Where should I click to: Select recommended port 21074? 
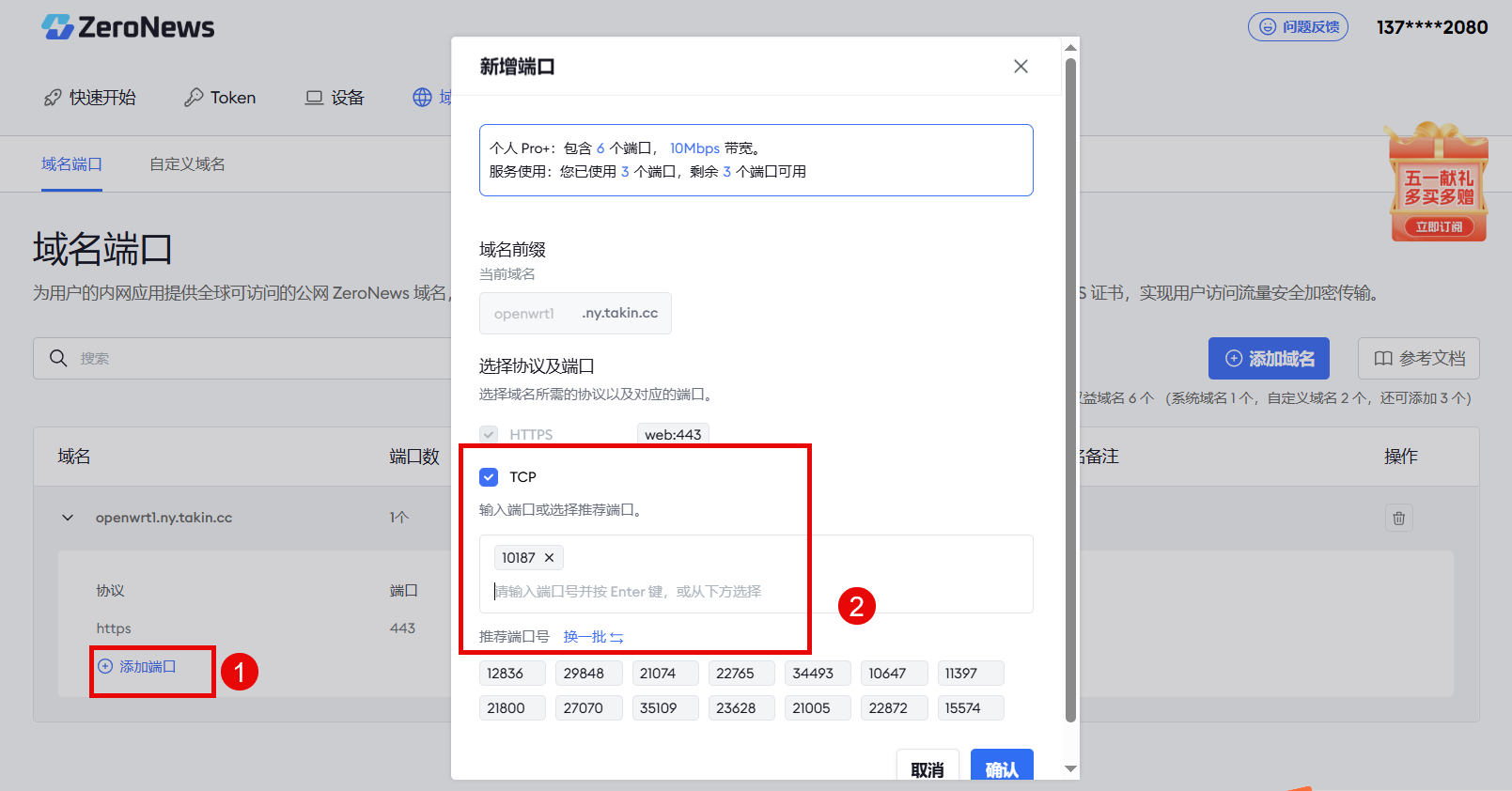pos(665,674)
